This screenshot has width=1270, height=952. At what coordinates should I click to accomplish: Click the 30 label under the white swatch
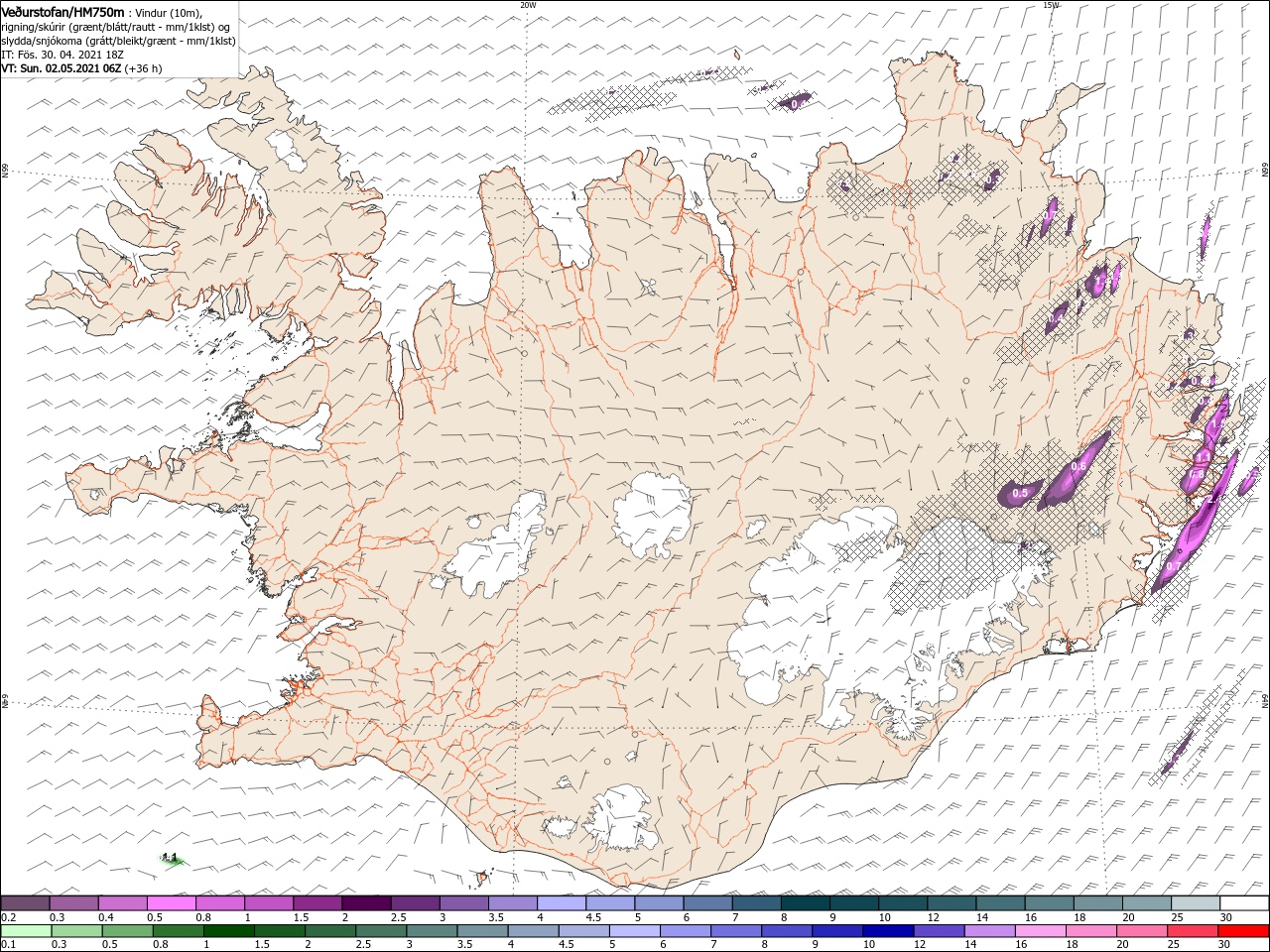(x=1227, y=917)
